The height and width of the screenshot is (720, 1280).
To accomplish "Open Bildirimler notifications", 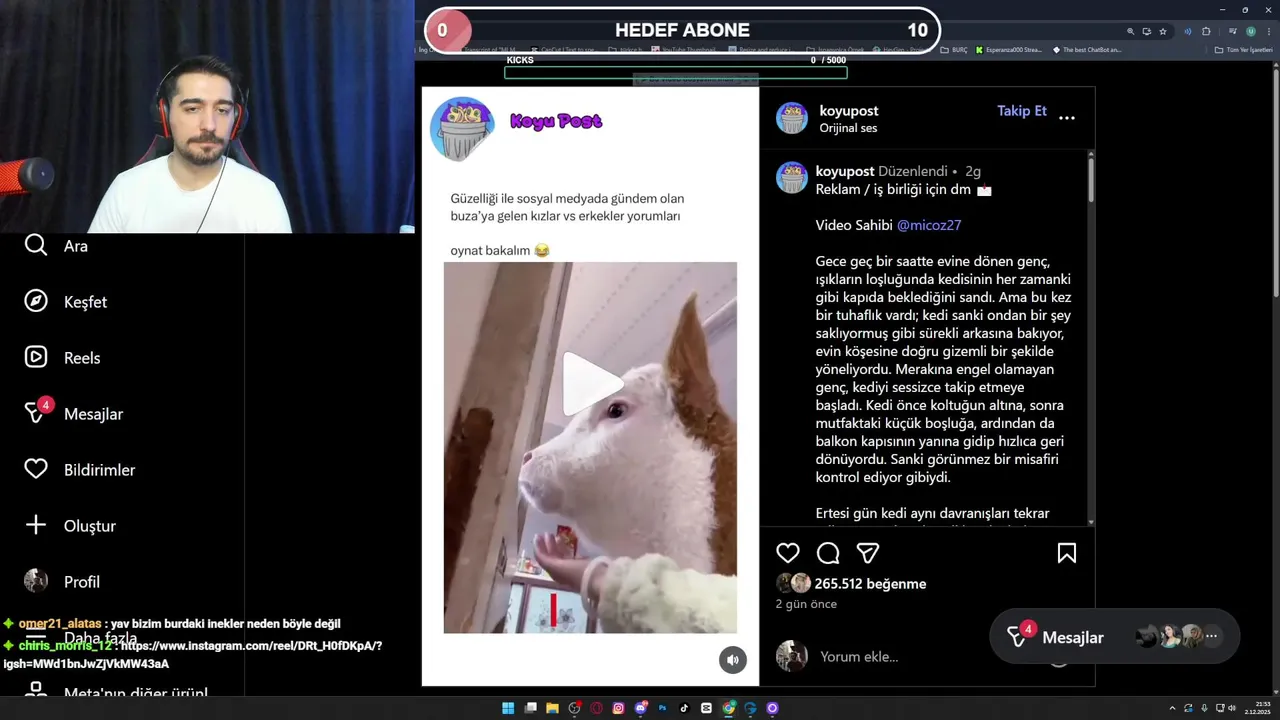I will [x=79, y=470].
